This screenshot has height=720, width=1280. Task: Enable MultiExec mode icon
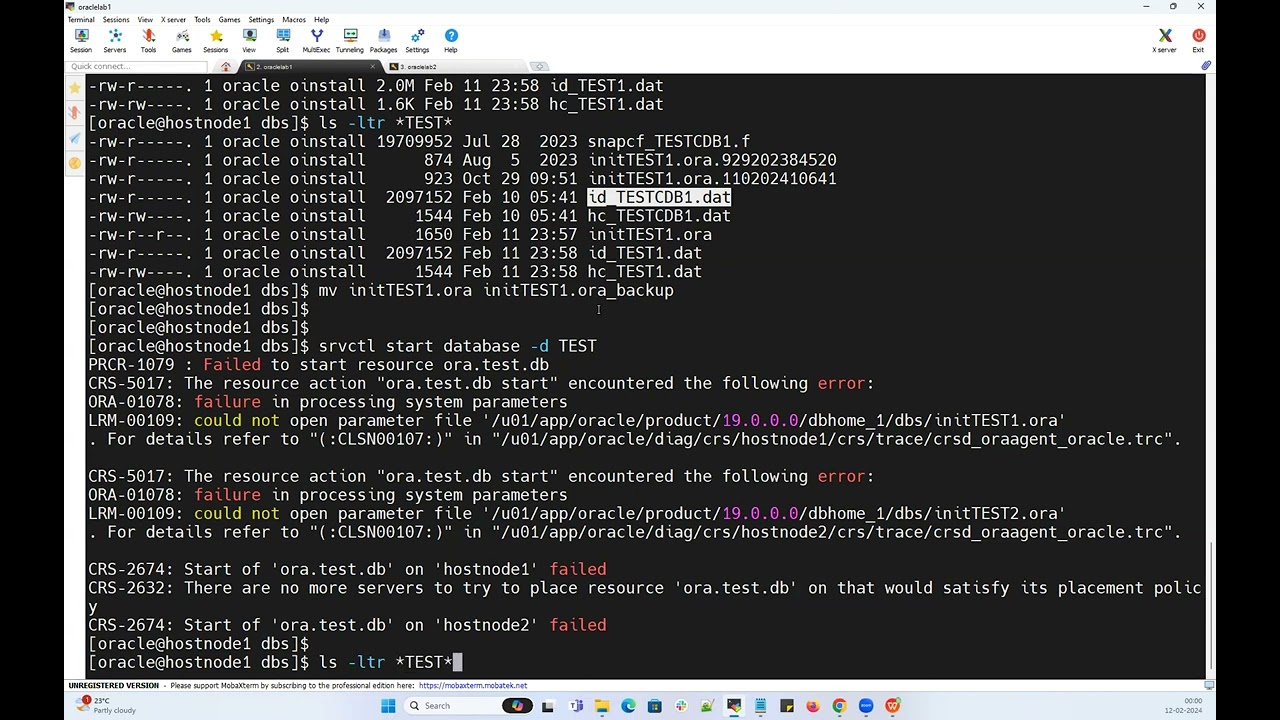[x=316, y=40]
